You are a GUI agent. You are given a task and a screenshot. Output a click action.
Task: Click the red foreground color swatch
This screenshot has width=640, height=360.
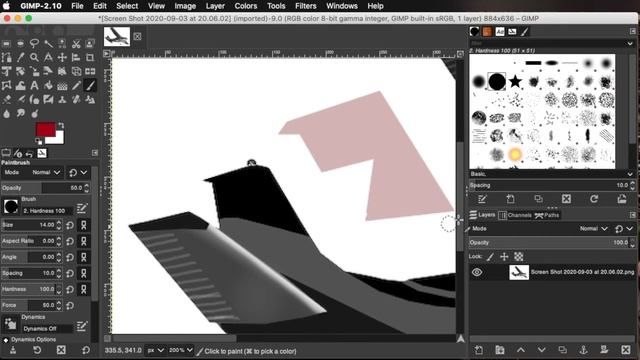pyautogui.click(x=46, y=129)
